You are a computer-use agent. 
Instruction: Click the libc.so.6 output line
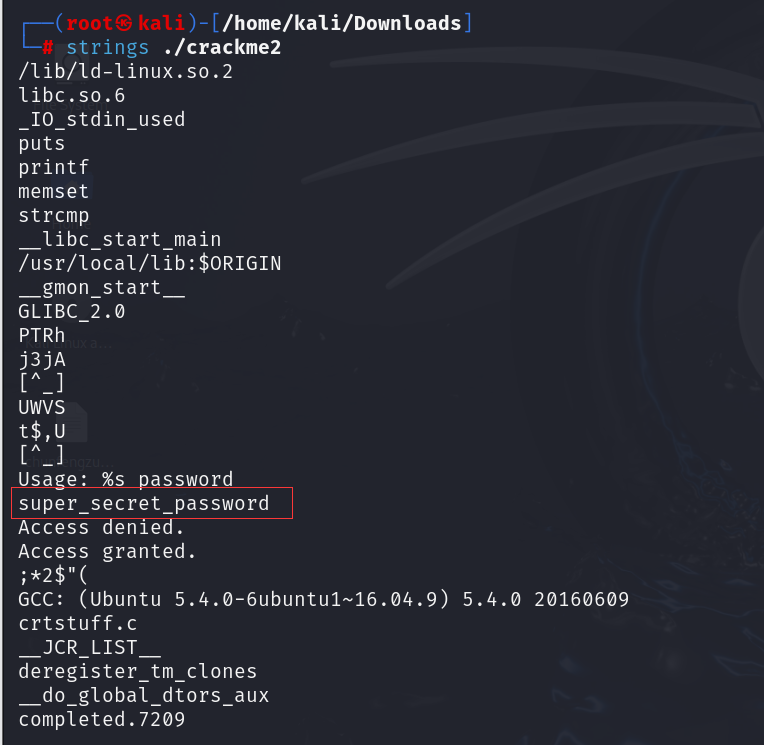click(72, 96)
